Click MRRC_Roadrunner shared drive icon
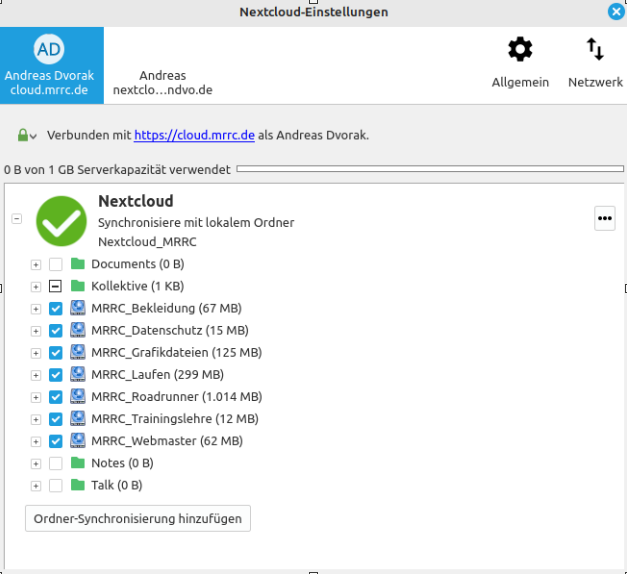This screenshot has height=574, width=627. pyautogui.click(x=78, y=396)
